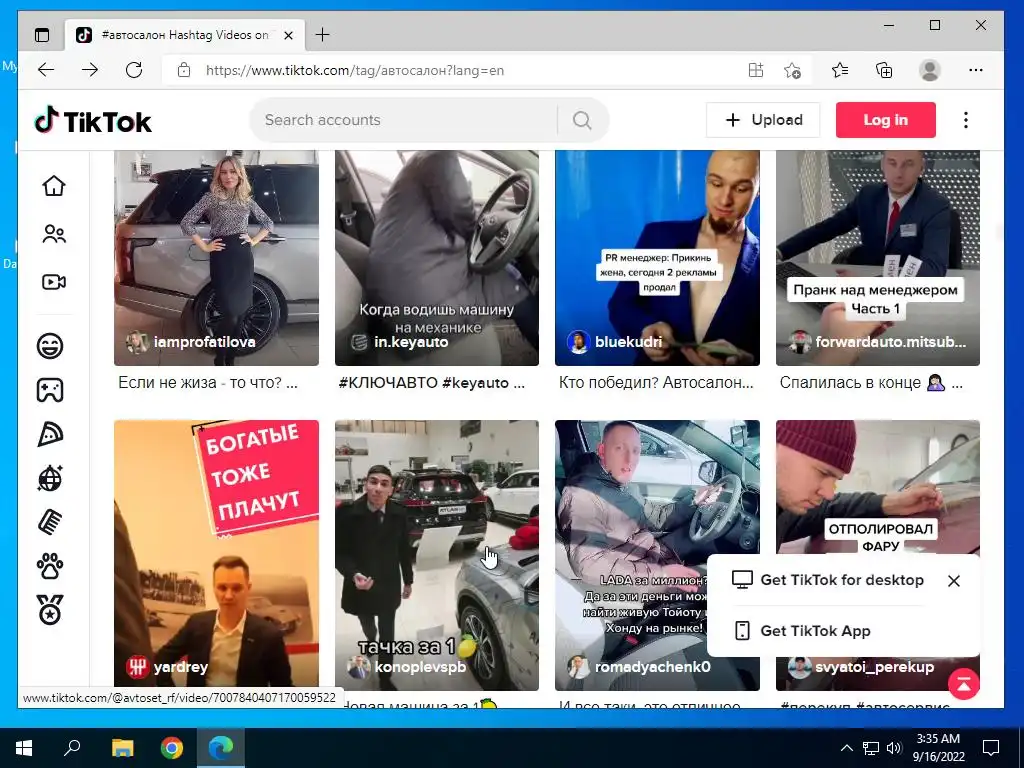Open a new browser tab
This screenshot has height=768, width=1024.
click(323, 35)
